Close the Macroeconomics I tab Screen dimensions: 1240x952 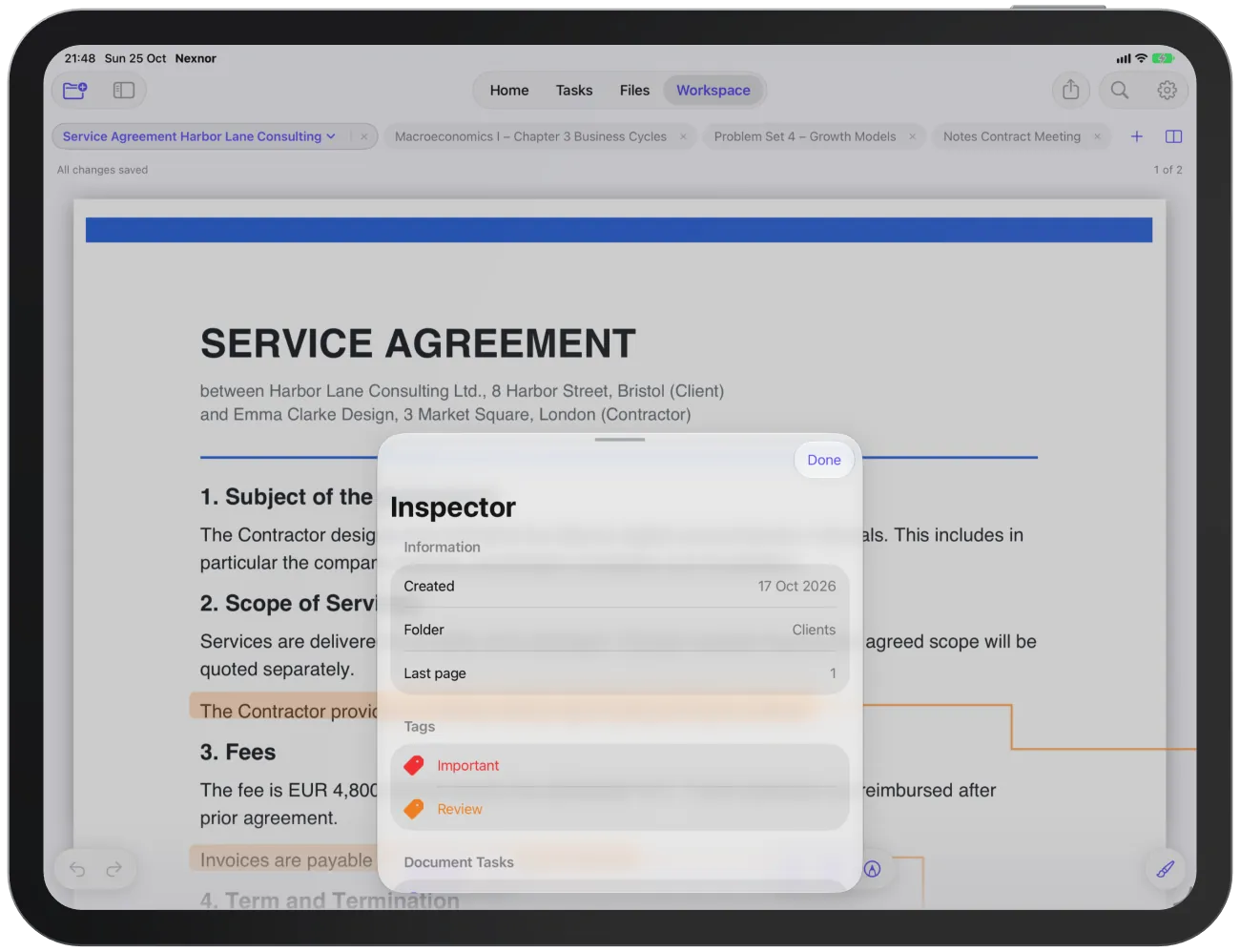pos(683,136)
